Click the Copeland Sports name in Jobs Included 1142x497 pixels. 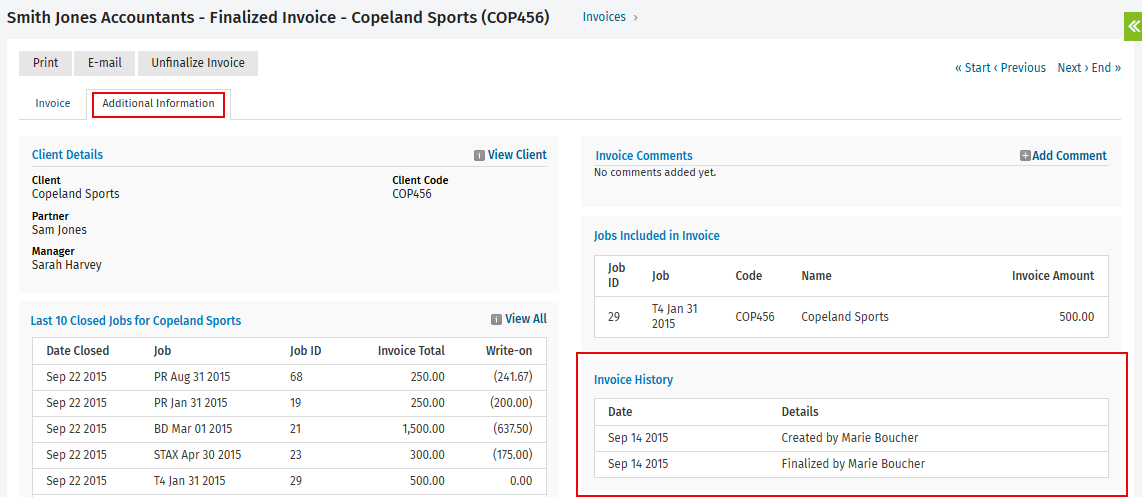[845, 317]
